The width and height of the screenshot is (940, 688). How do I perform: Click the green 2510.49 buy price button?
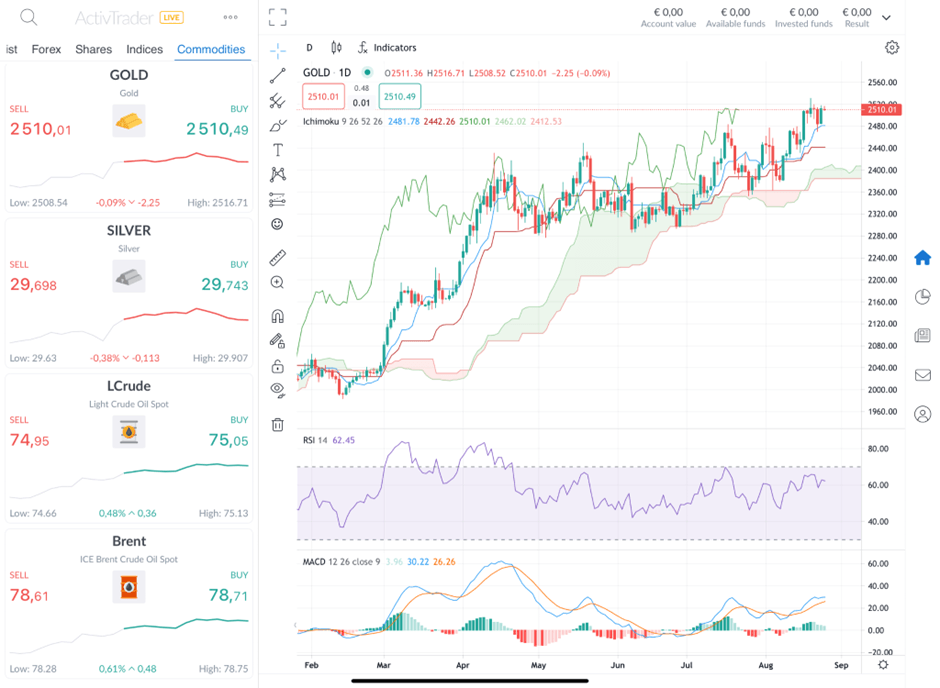400,96
